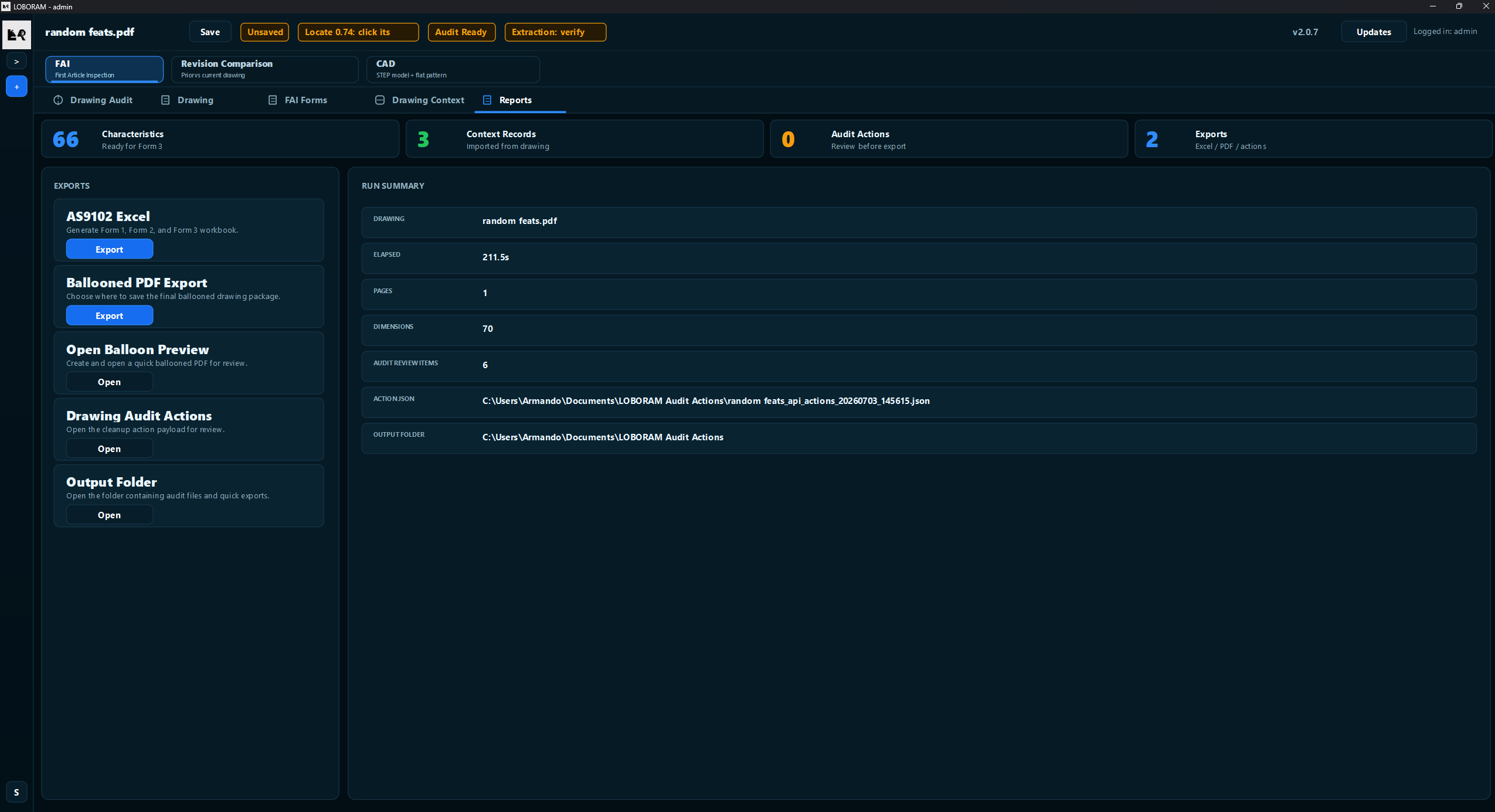
Task: Click the FAI Forms tab icon
Action: [x=273, y=100]
